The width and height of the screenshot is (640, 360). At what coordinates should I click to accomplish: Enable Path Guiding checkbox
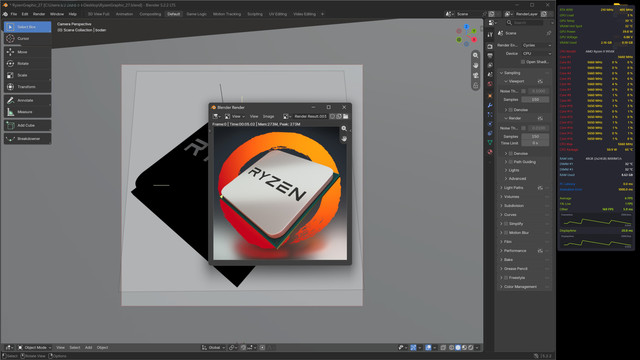pyautogui.click(x=511, y=162)
